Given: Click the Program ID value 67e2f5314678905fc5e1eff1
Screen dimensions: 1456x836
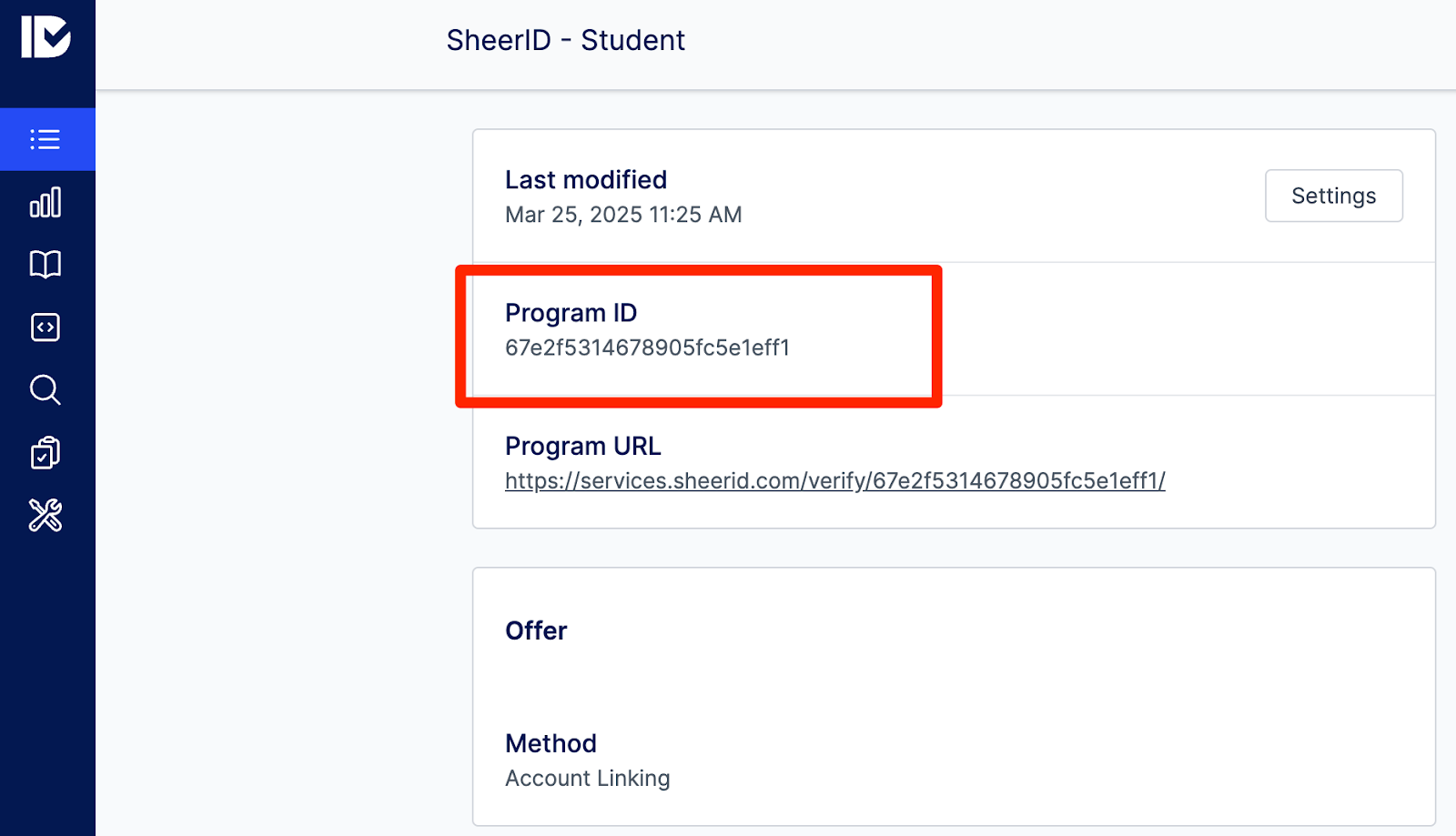Looking at the screenshot, I should click(x=647, y=347).
